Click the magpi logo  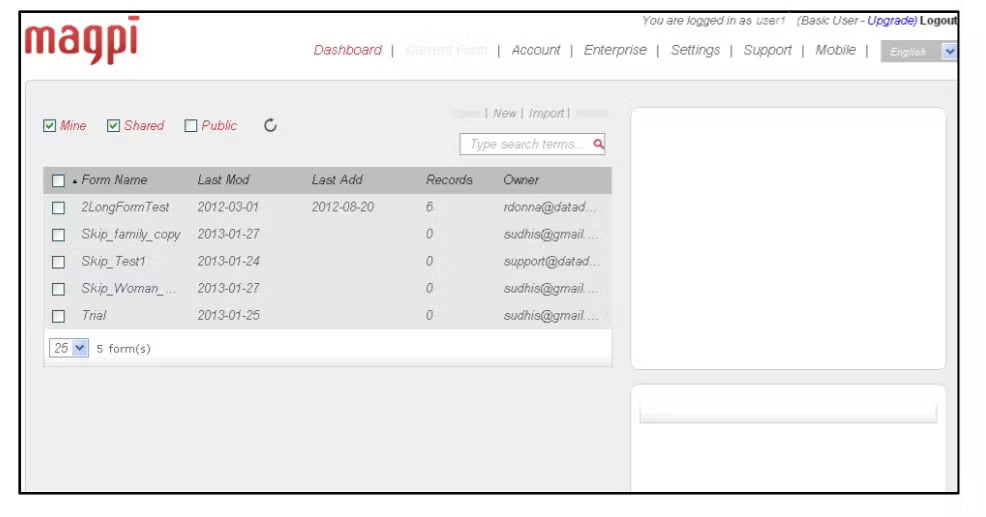(82, 42)
